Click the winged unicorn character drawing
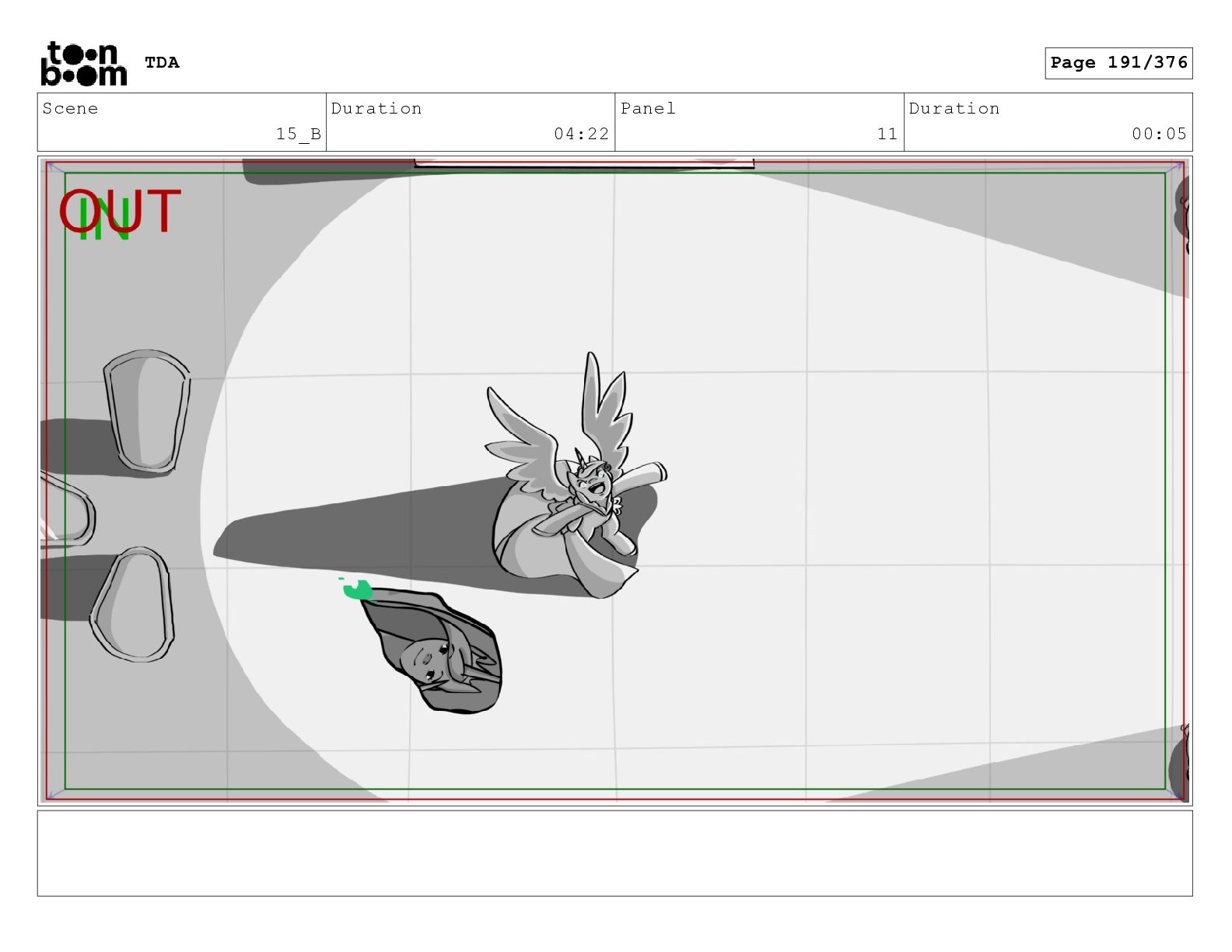Image resolution: width=1232 pixels, height=952 pixels. click(577, 476)
